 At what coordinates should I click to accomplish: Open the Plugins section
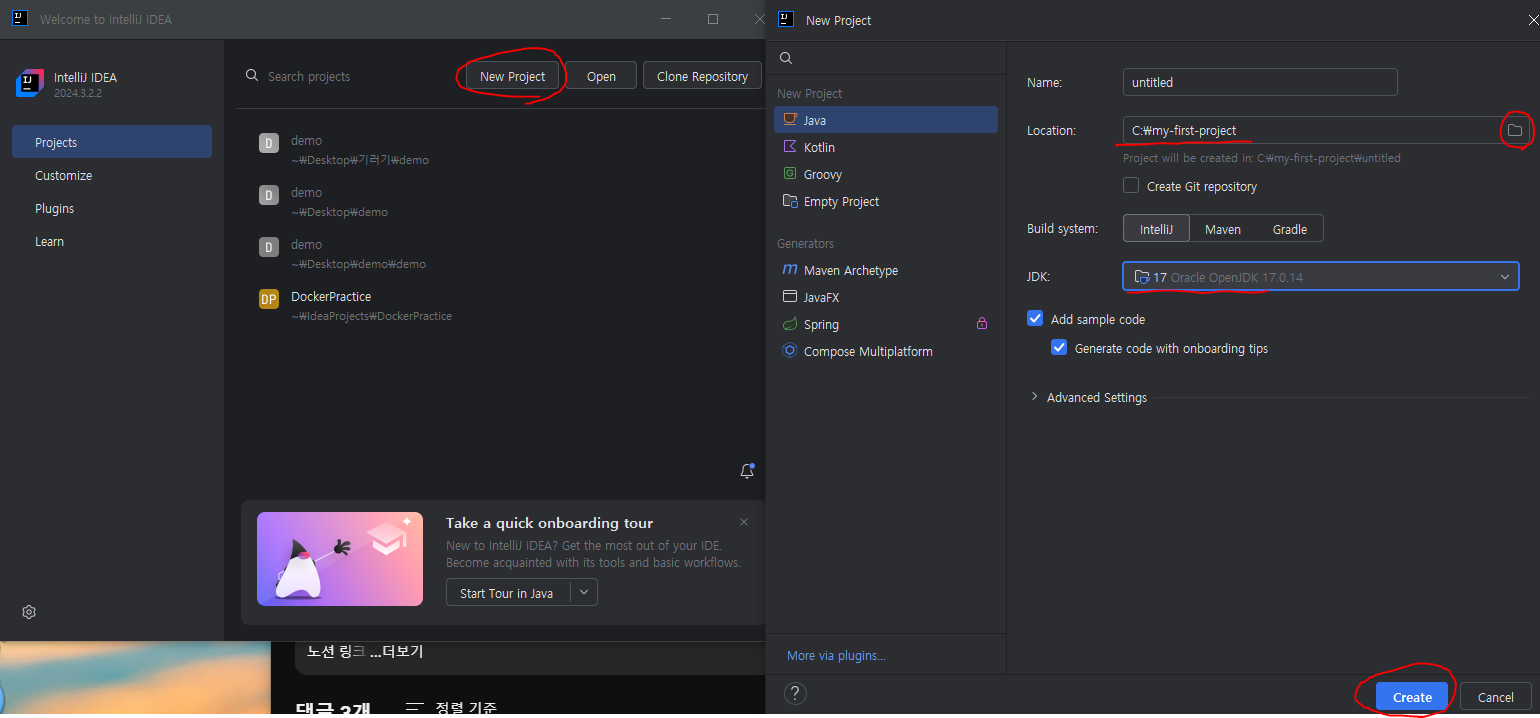[x=54, y=208]
